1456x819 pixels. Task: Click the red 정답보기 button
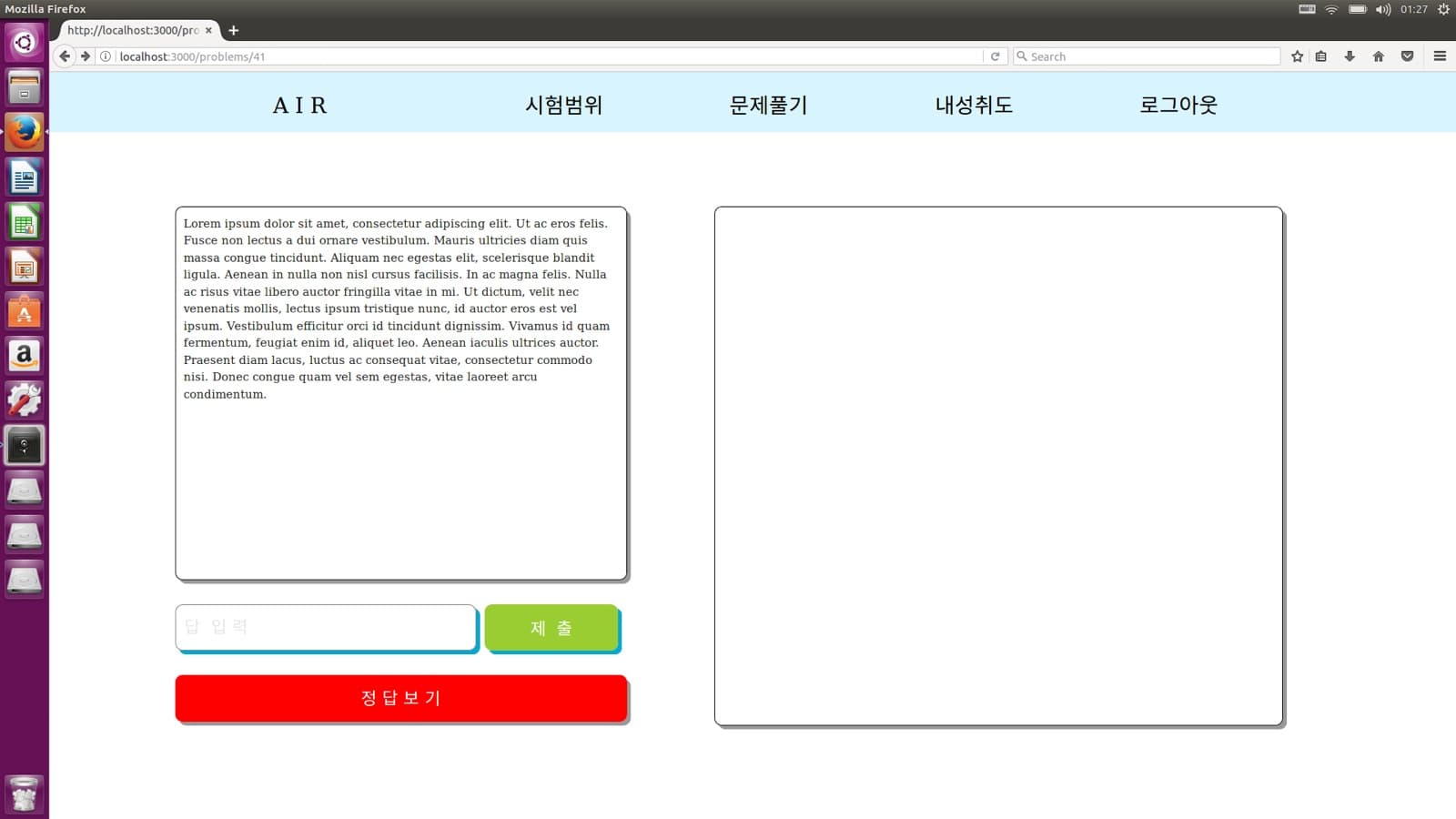click(x=401, y=698)
